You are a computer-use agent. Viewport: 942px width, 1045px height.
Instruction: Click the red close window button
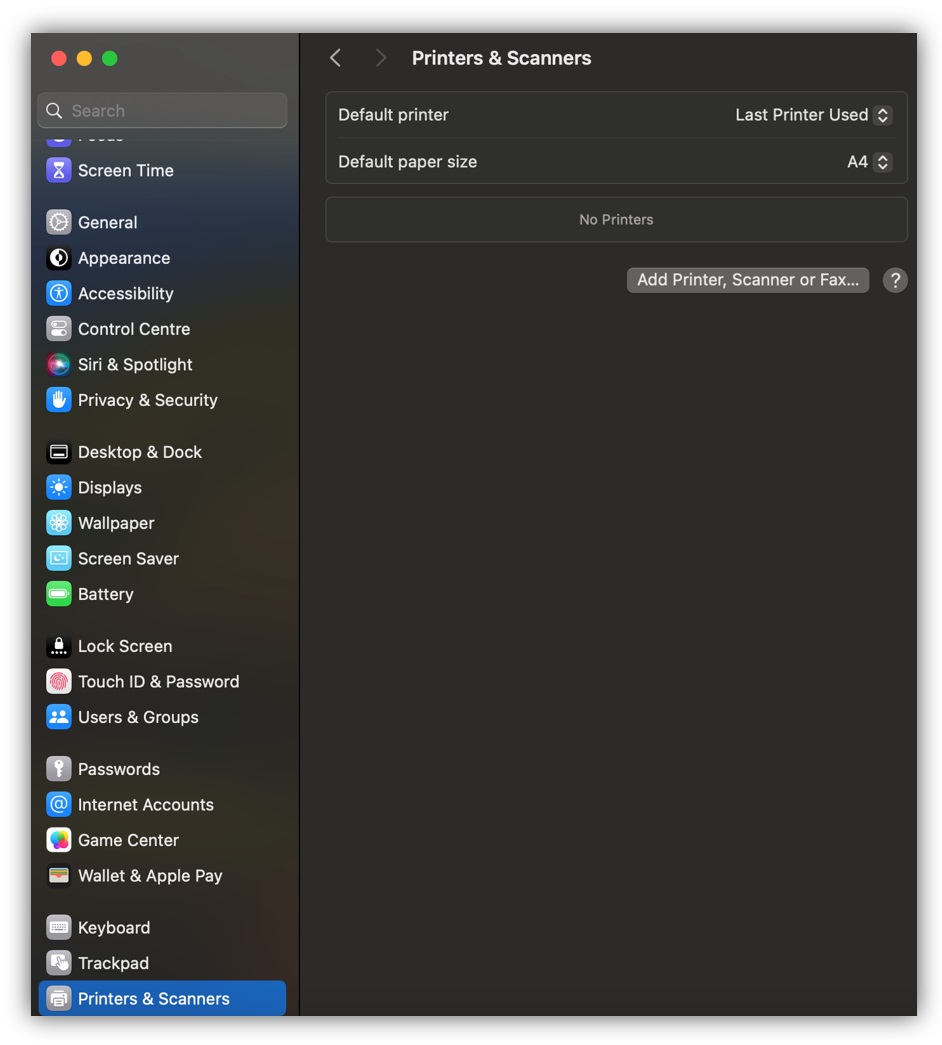point(59,59)
